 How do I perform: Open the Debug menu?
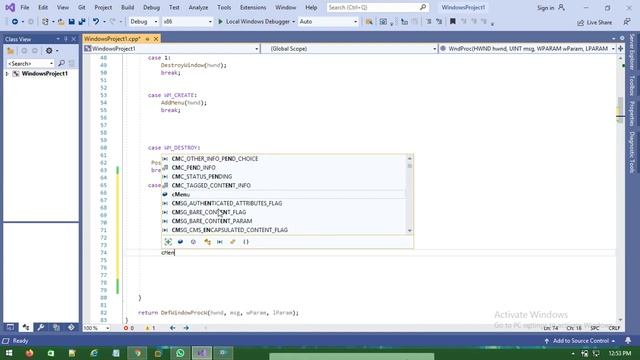point(151,7)
